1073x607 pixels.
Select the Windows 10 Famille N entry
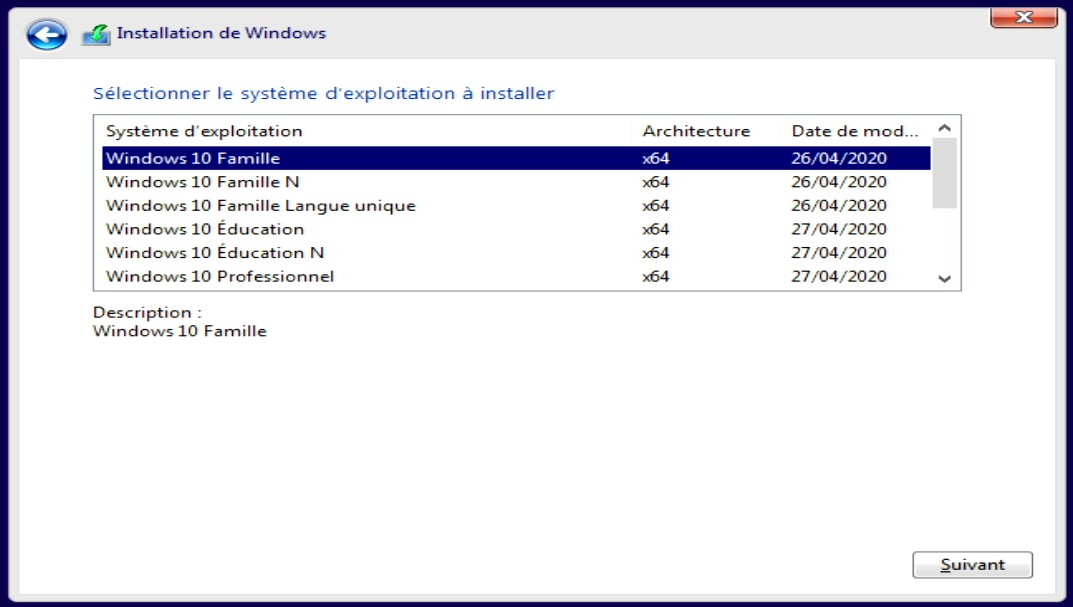[x=202, y=182]
